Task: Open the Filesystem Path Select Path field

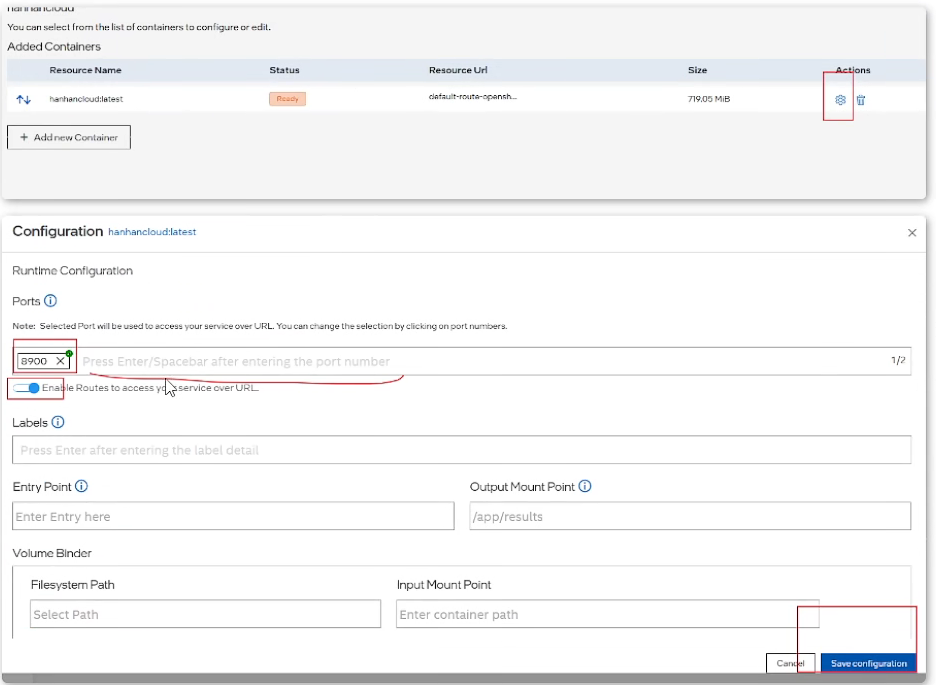Action: (205, 614)
